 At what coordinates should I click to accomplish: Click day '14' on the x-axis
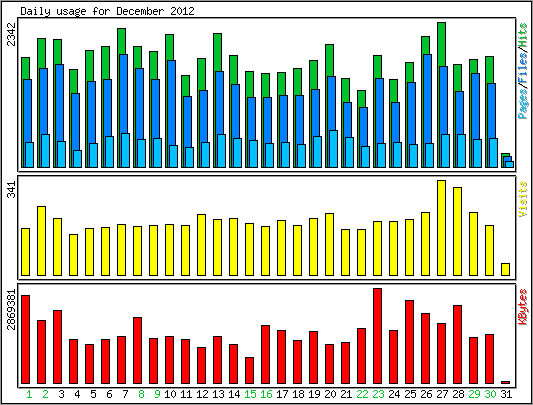(234, 394)
